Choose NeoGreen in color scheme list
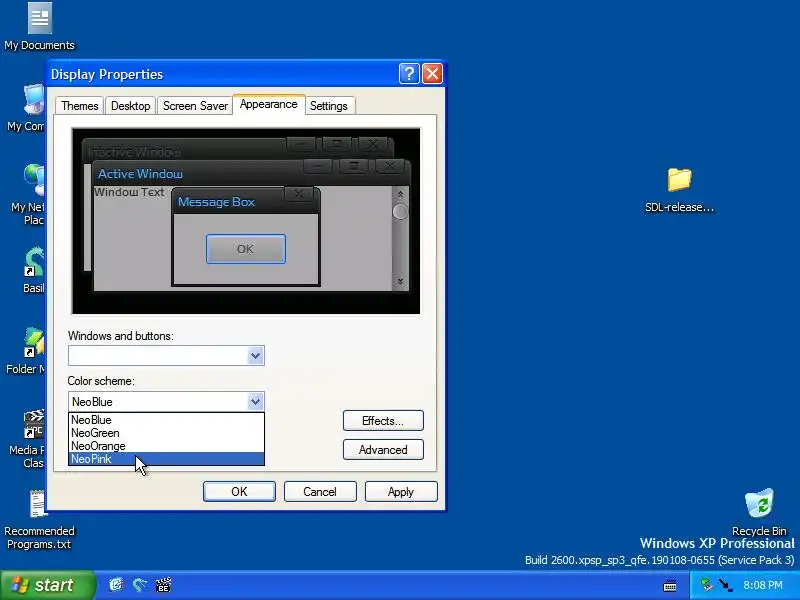Viewport: 800px width, 600px height. pyautogui.click(x=166, y=433)
